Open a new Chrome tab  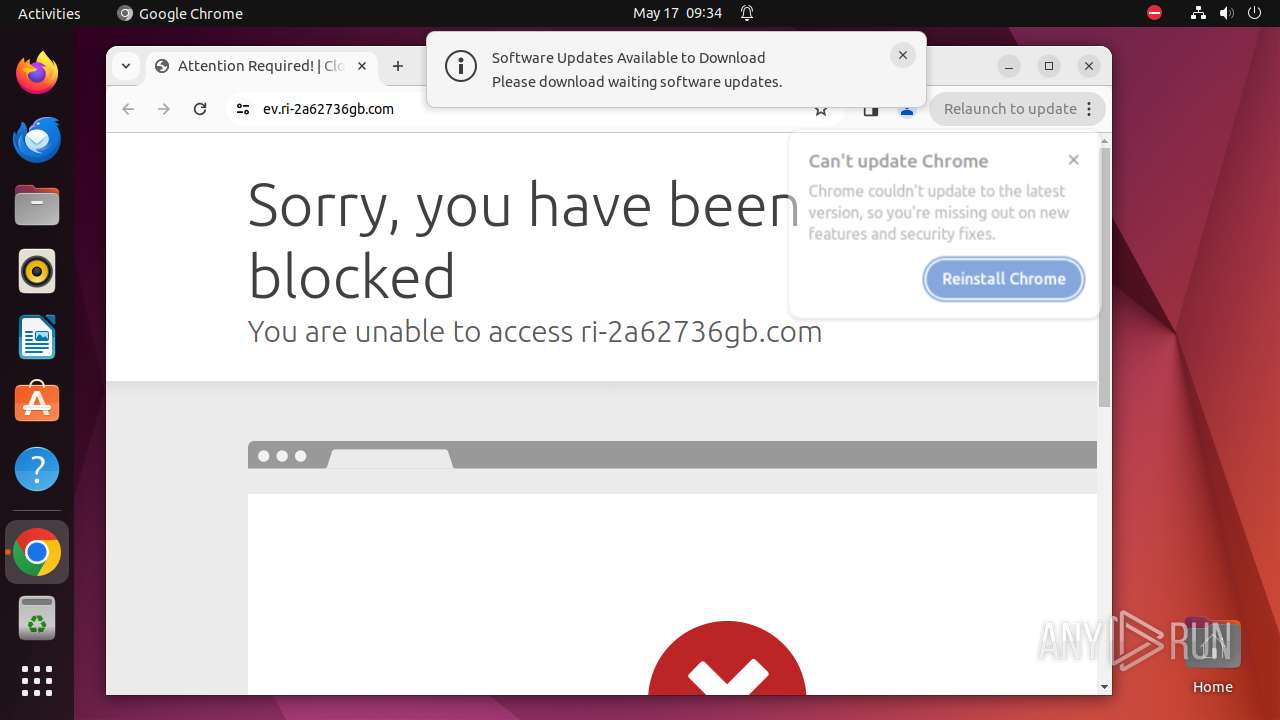pyautogui.click(x=398, y=66)
